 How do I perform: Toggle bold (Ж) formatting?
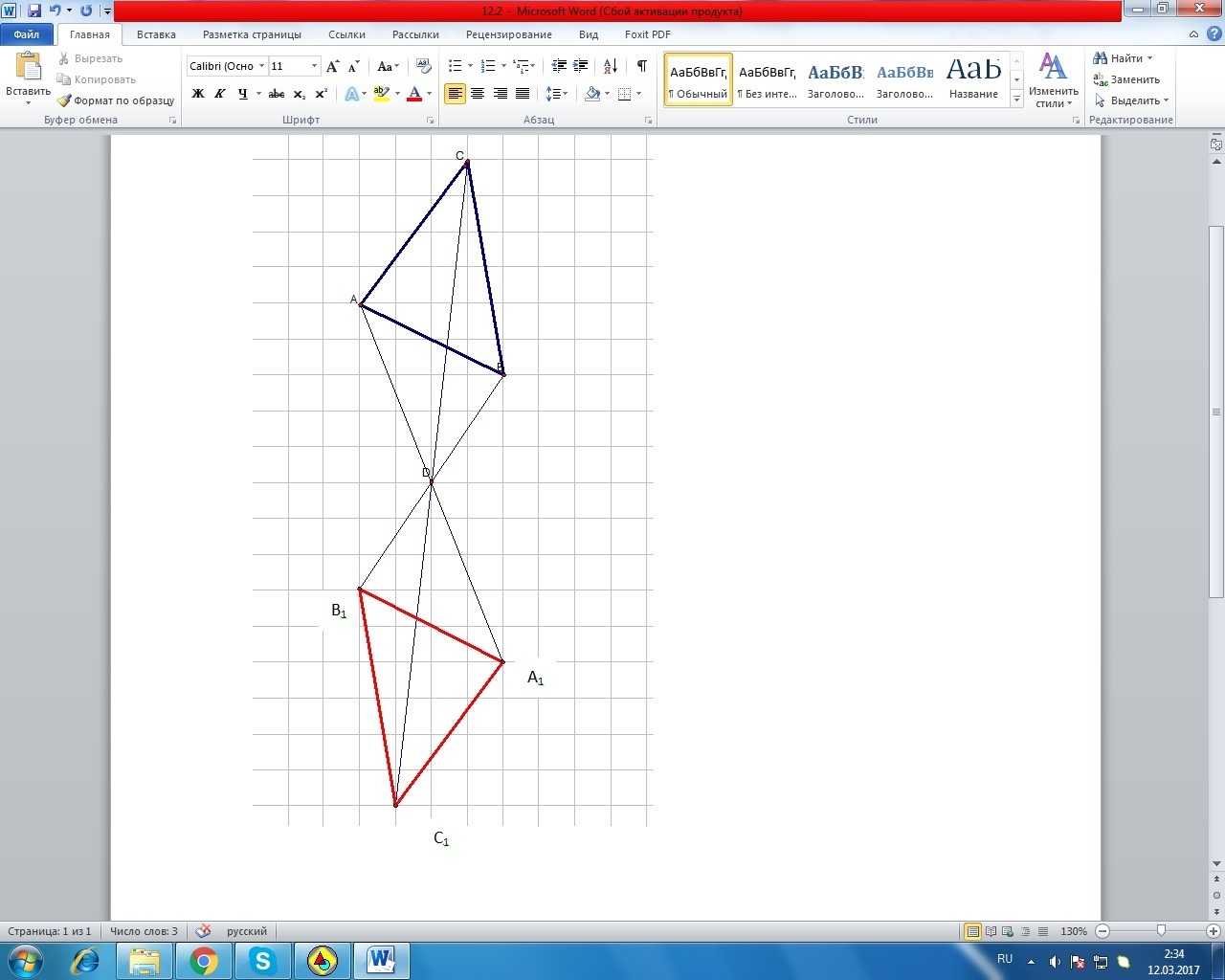tap(198, 94)
